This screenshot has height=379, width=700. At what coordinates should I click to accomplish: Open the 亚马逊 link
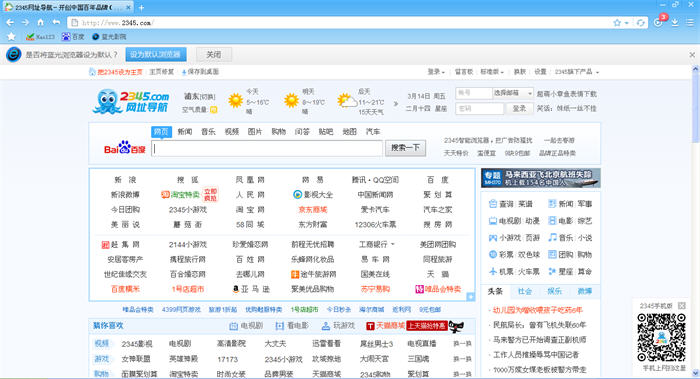(251, 289)
